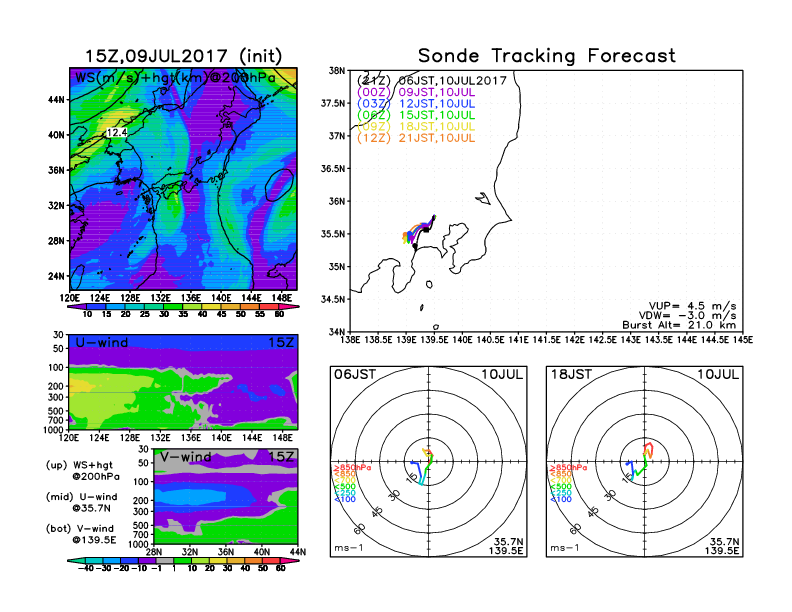
Task: Click the sonde track cluster on tracking map
Action: point(418,231)
